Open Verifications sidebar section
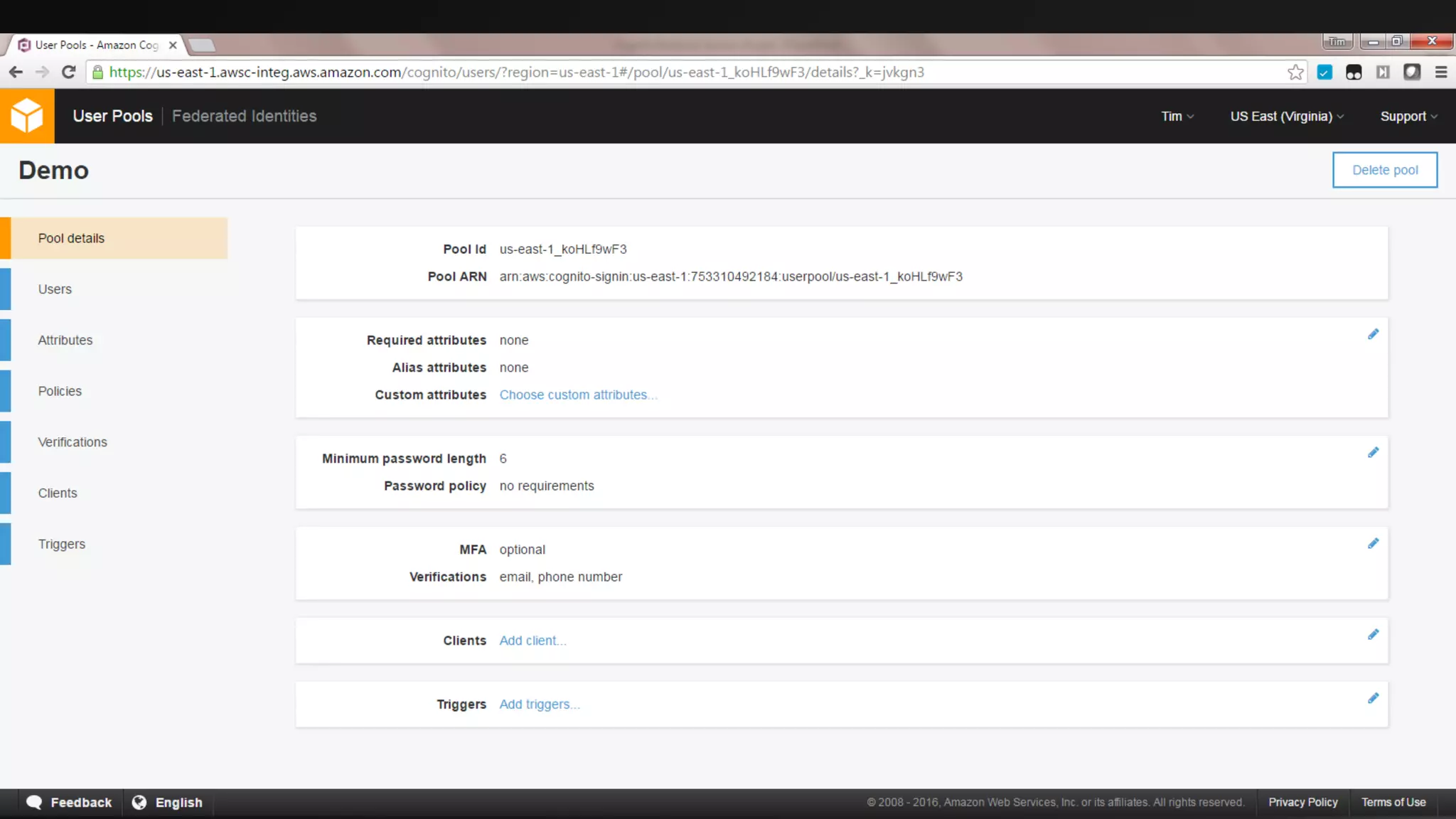The image size is (1456, 819). (x=73, y=442)
